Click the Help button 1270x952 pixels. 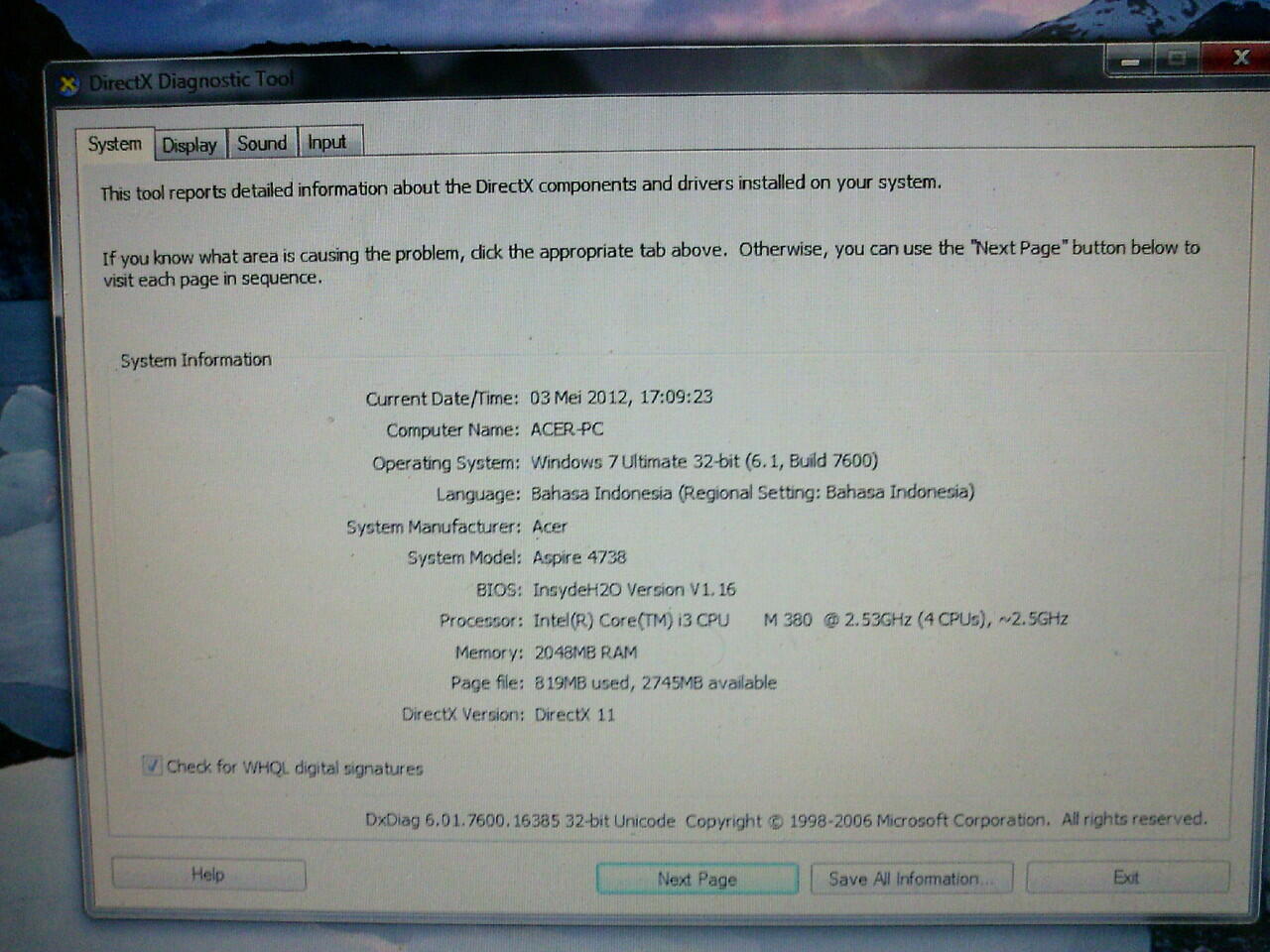tap(208, 875)
